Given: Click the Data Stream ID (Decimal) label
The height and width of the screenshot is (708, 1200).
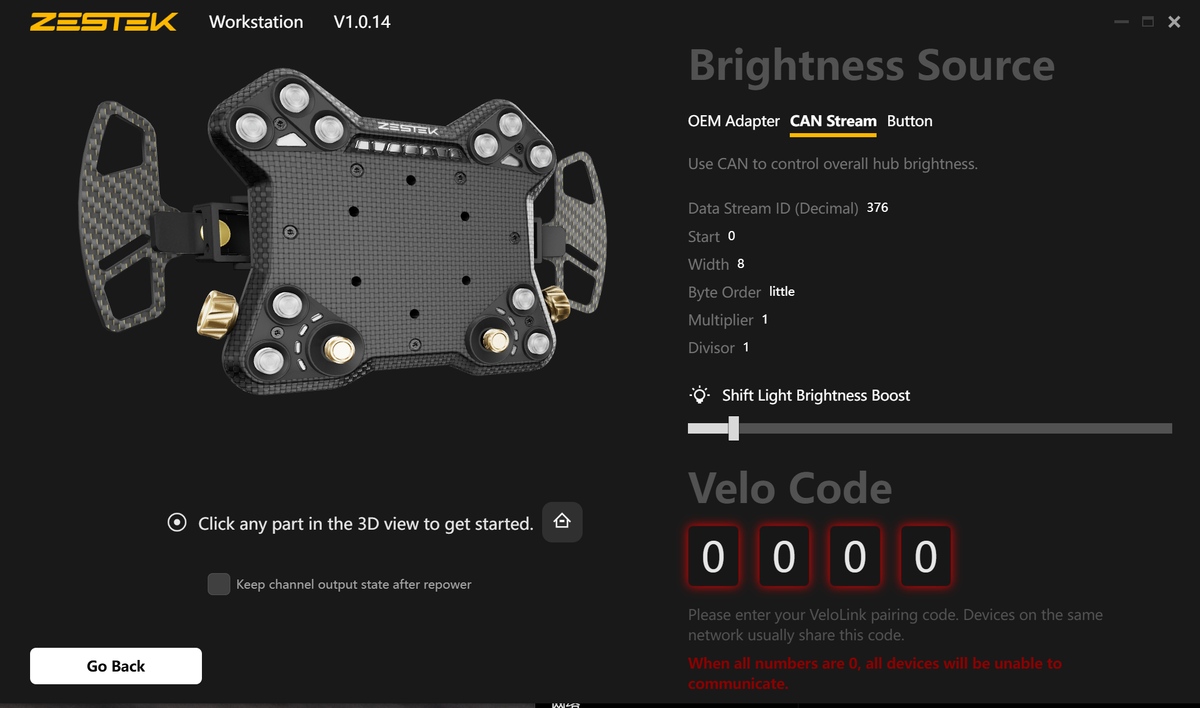Looking at the screenshot, I should point(773,208).
